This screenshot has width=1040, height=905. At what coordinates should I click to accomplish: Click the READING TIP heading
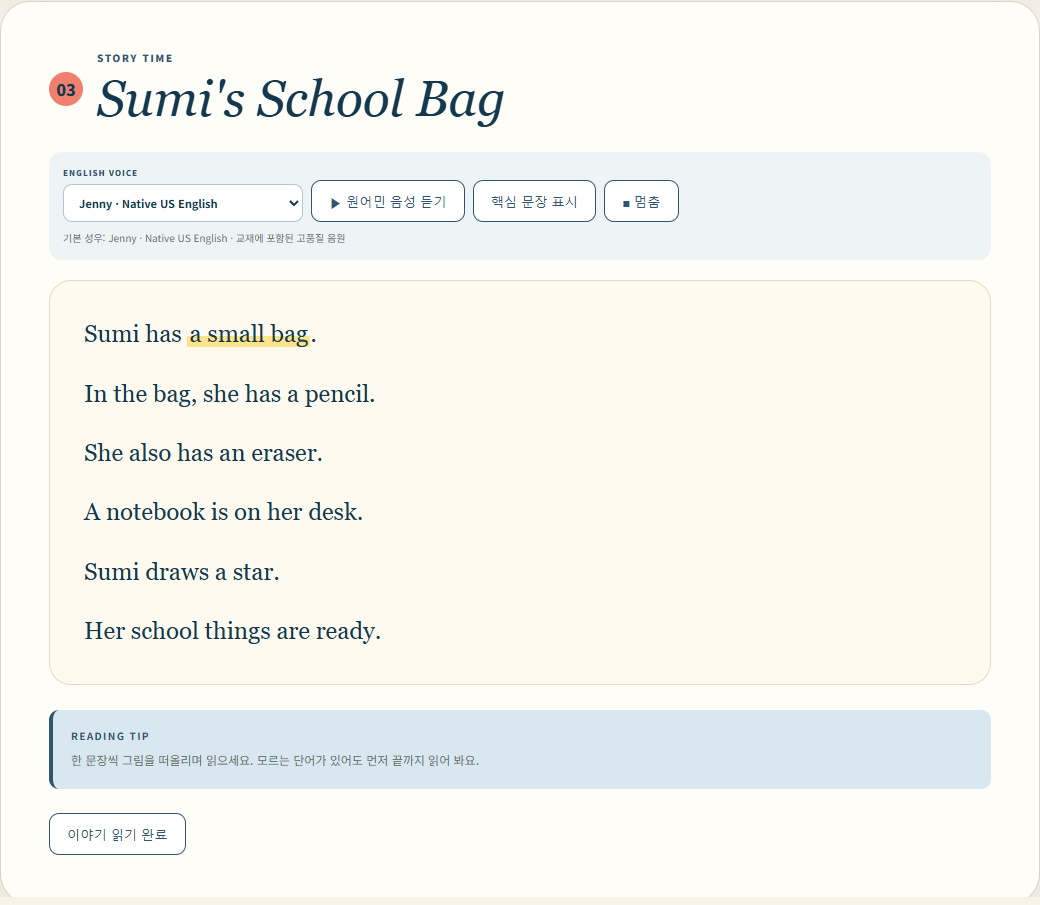click(x=110, y=736)
